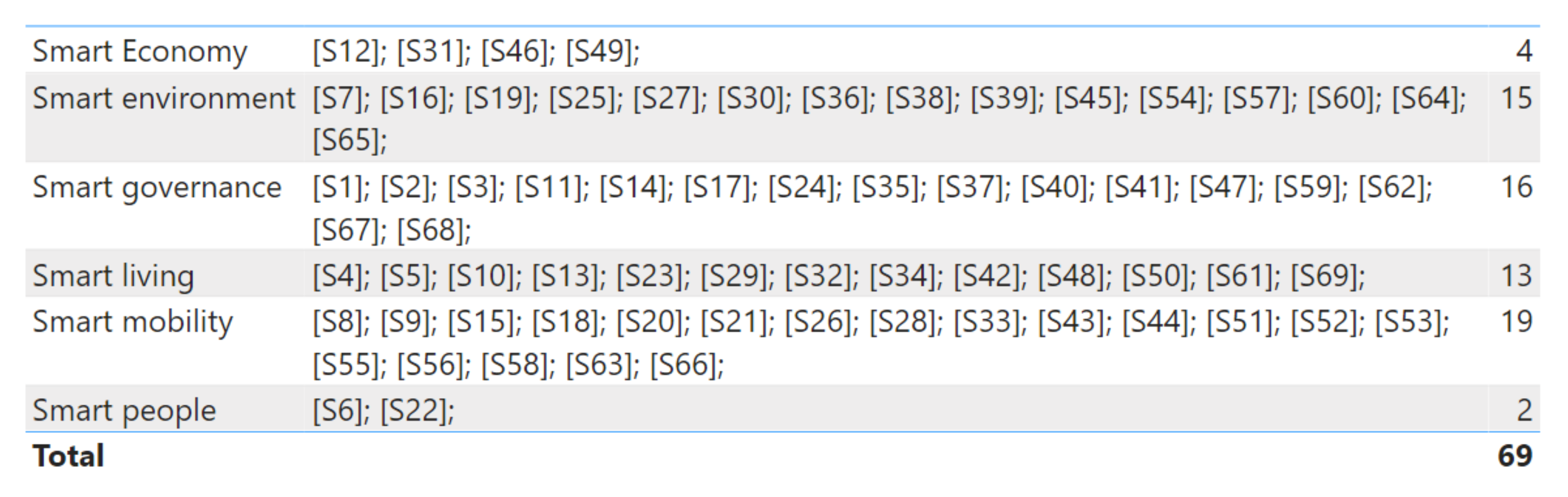The image size is (1568, 497).
Task: Select the Smart environment category cell
Action: tap(163, 98)
